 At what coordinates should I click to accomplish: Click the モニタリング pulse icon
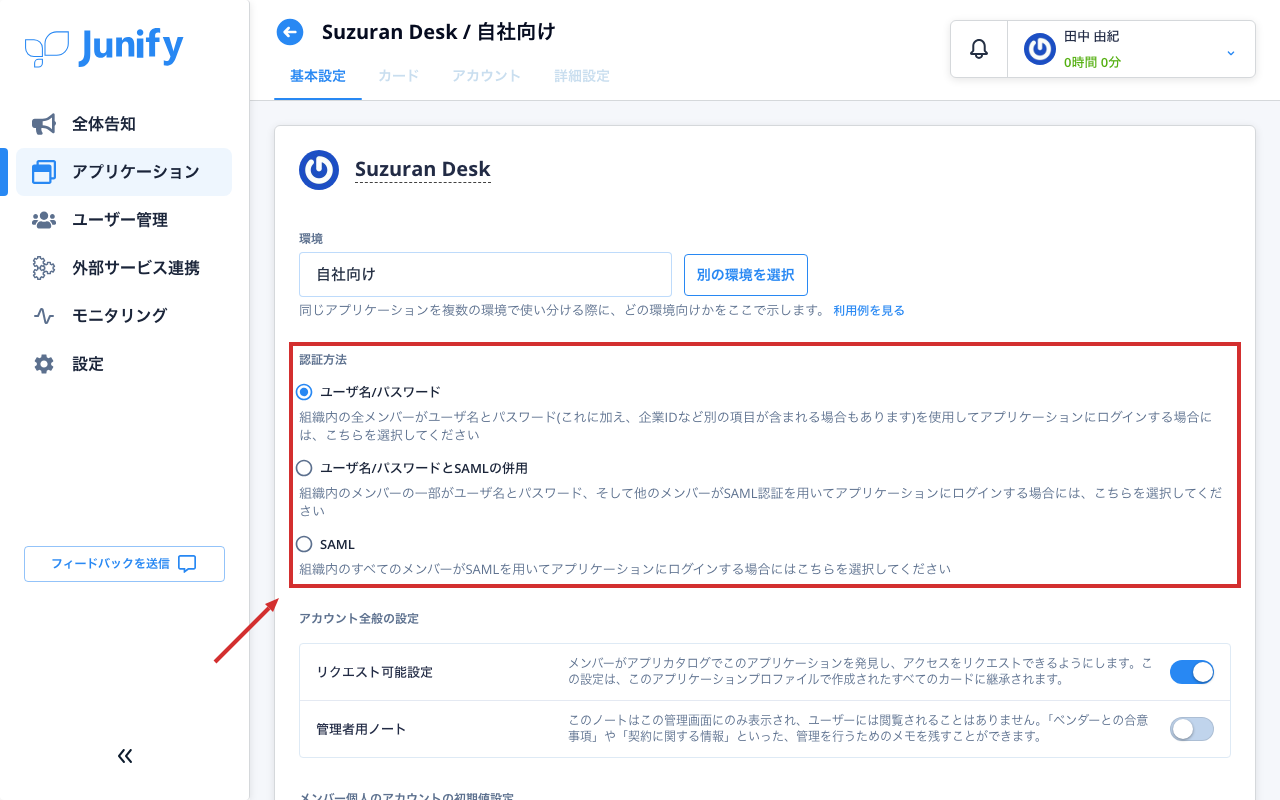(43, 316)
